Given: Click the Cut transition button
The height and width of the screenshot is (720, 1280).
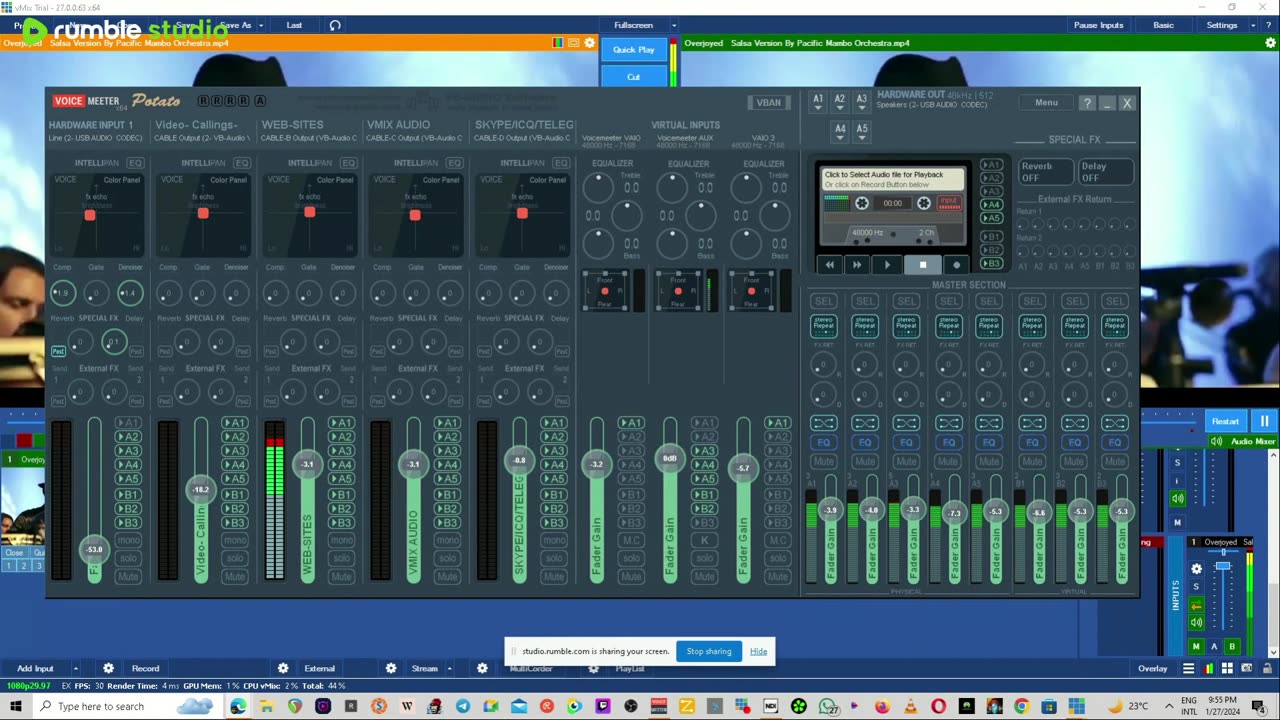Looking at the screenshot, I should [x=633, y=77].
